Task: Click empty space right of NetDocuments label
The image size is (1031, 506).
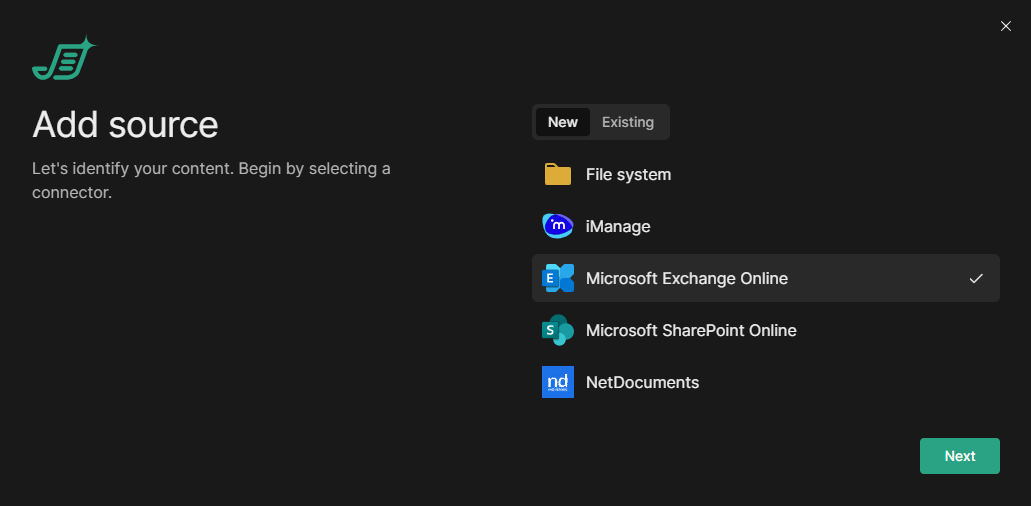Action: tap(850, 382)
